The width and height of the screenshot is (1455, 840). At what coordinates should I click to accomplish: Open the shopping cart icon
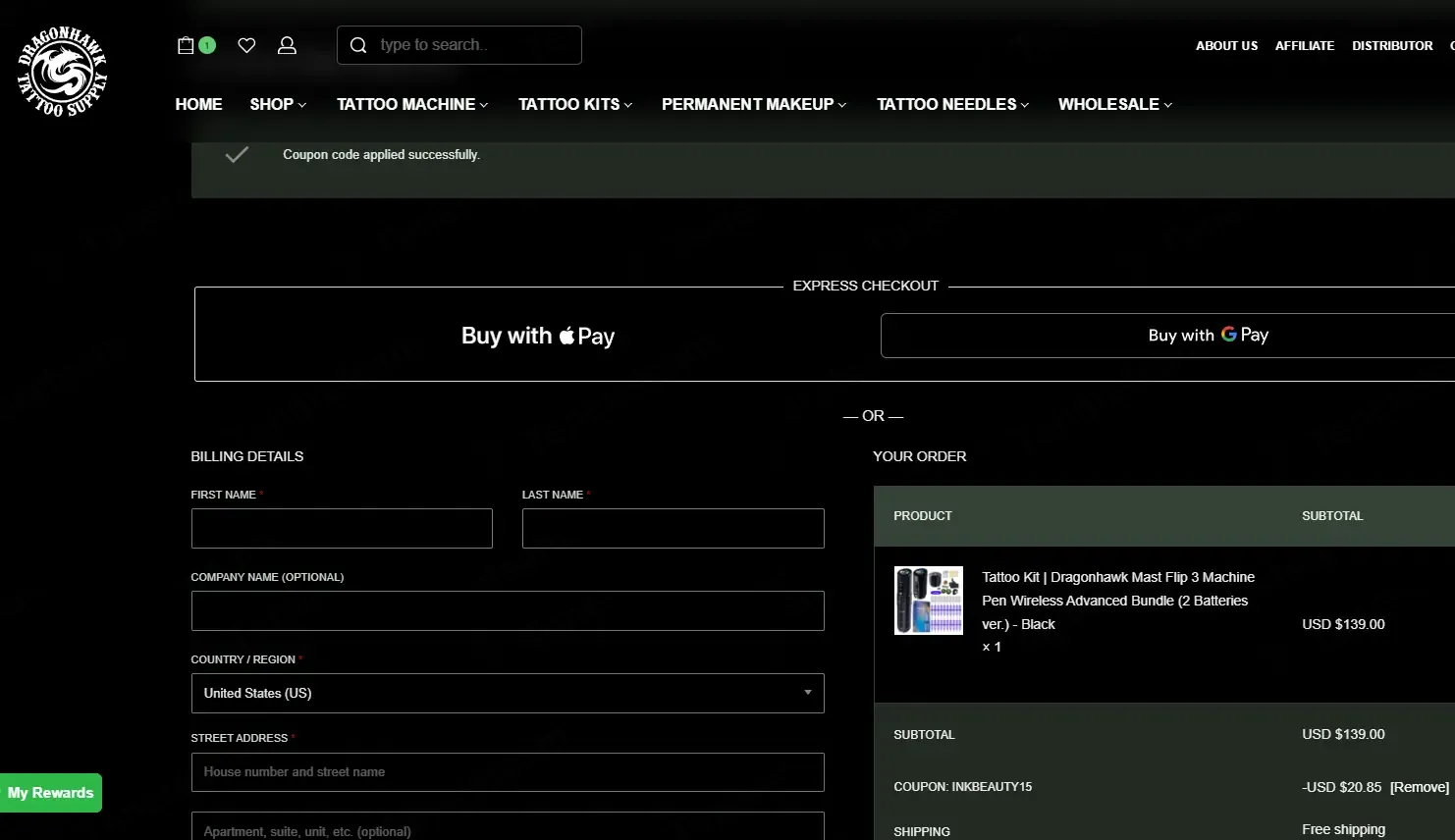coord(186,45)
